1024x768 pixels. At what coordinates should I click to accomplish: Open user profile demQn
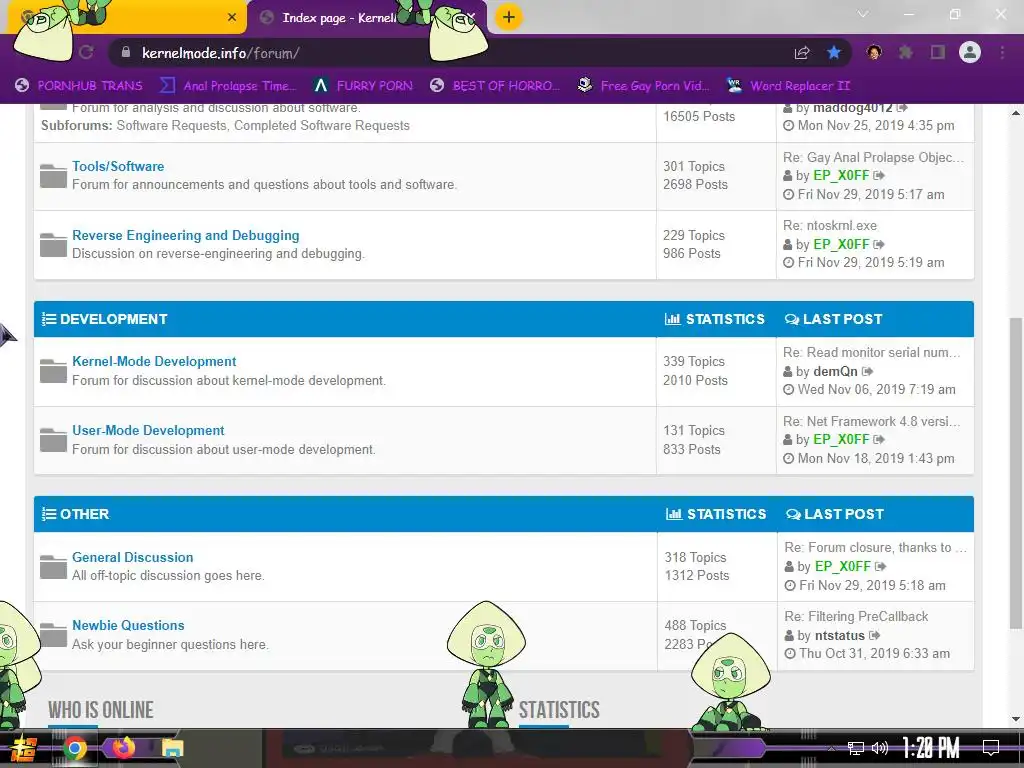(x=835, y=372)
